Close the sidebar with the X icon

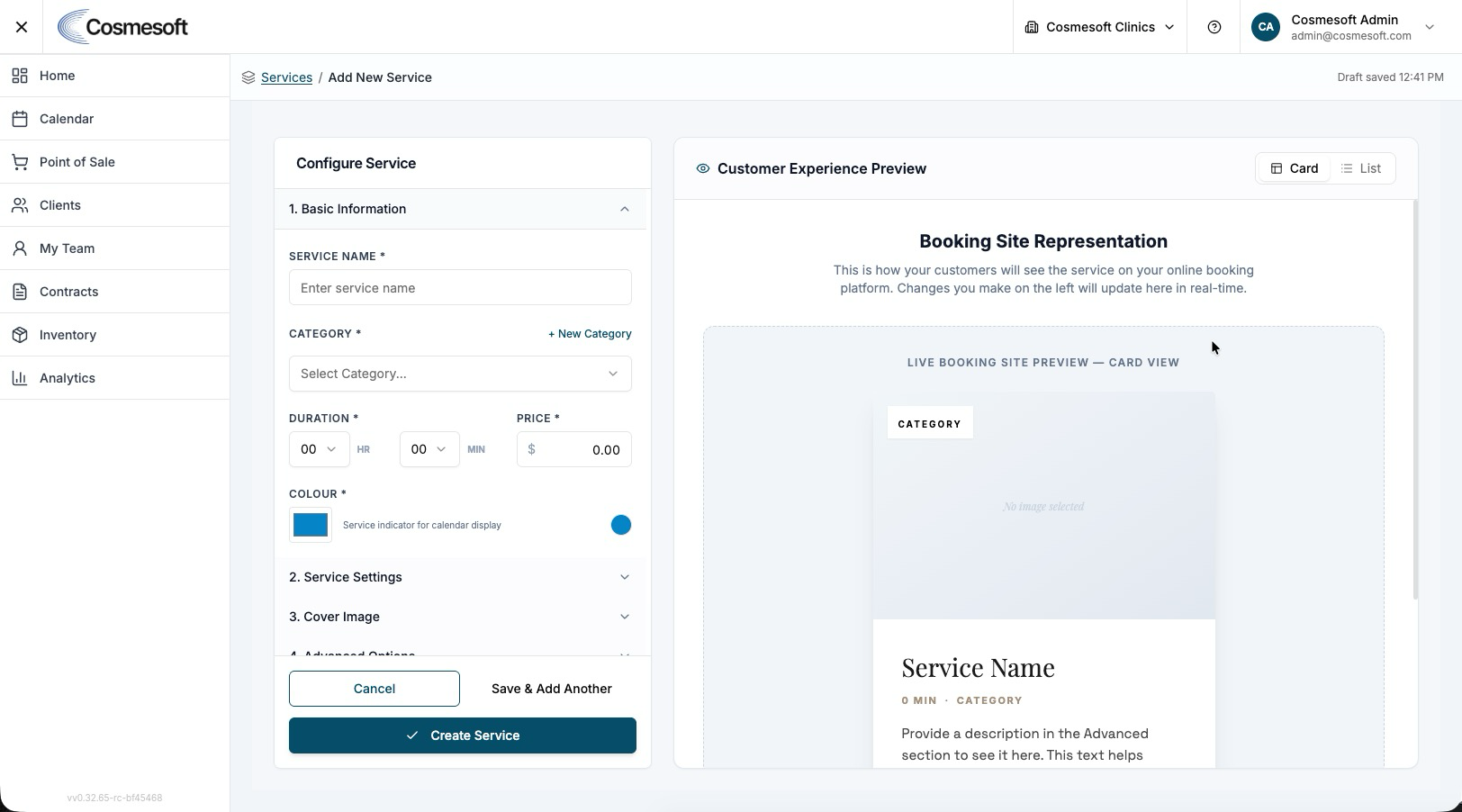pos(22,27)
